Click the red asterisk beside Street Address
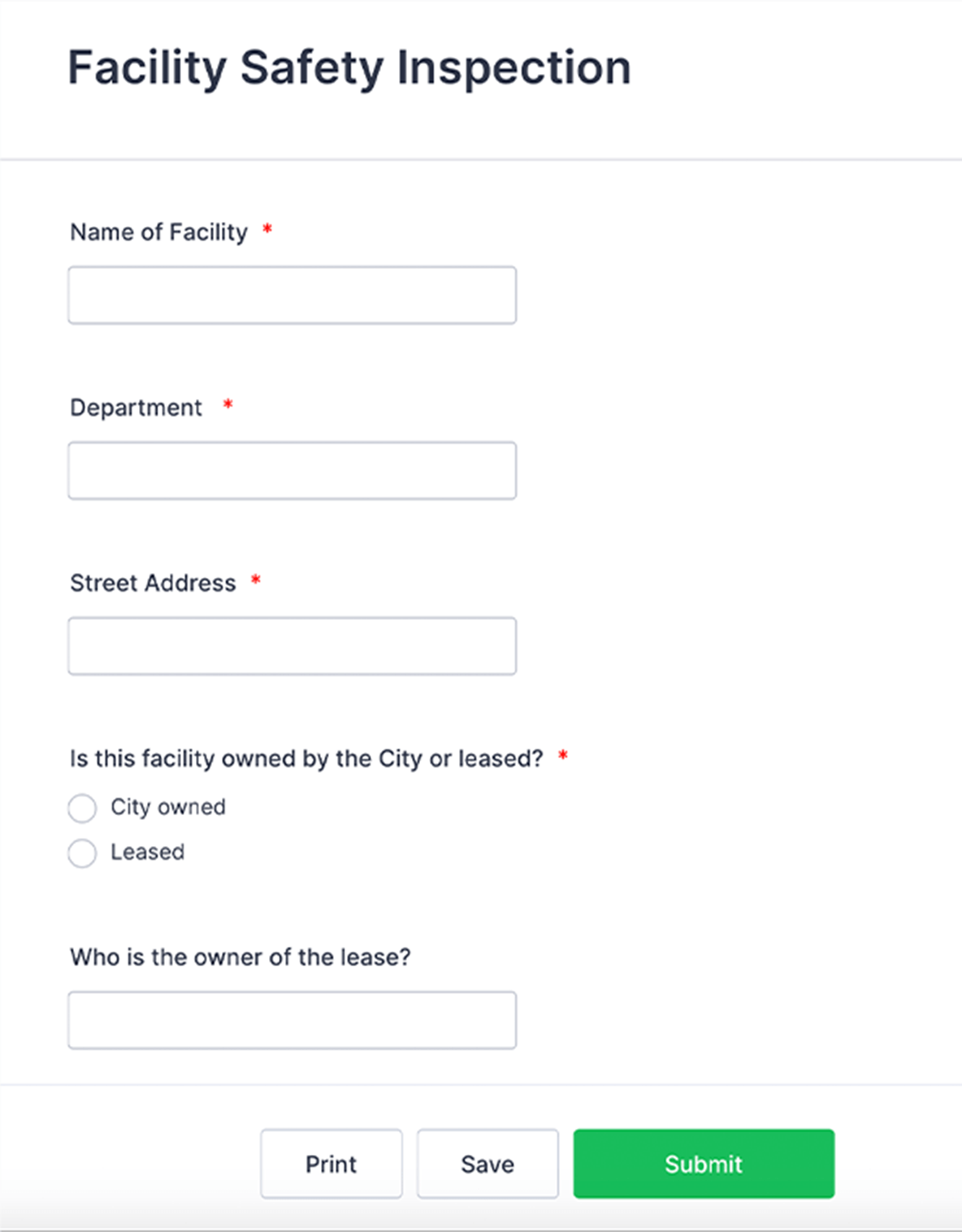 click(256, 581)
